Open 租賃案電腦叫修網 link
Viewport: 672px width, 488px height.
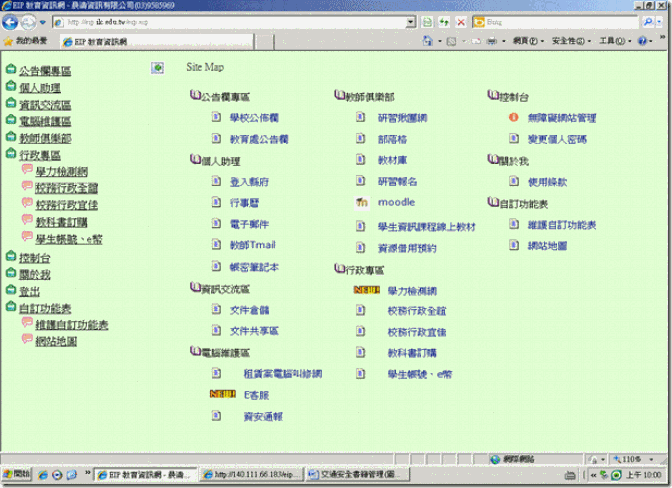[283, 374]
